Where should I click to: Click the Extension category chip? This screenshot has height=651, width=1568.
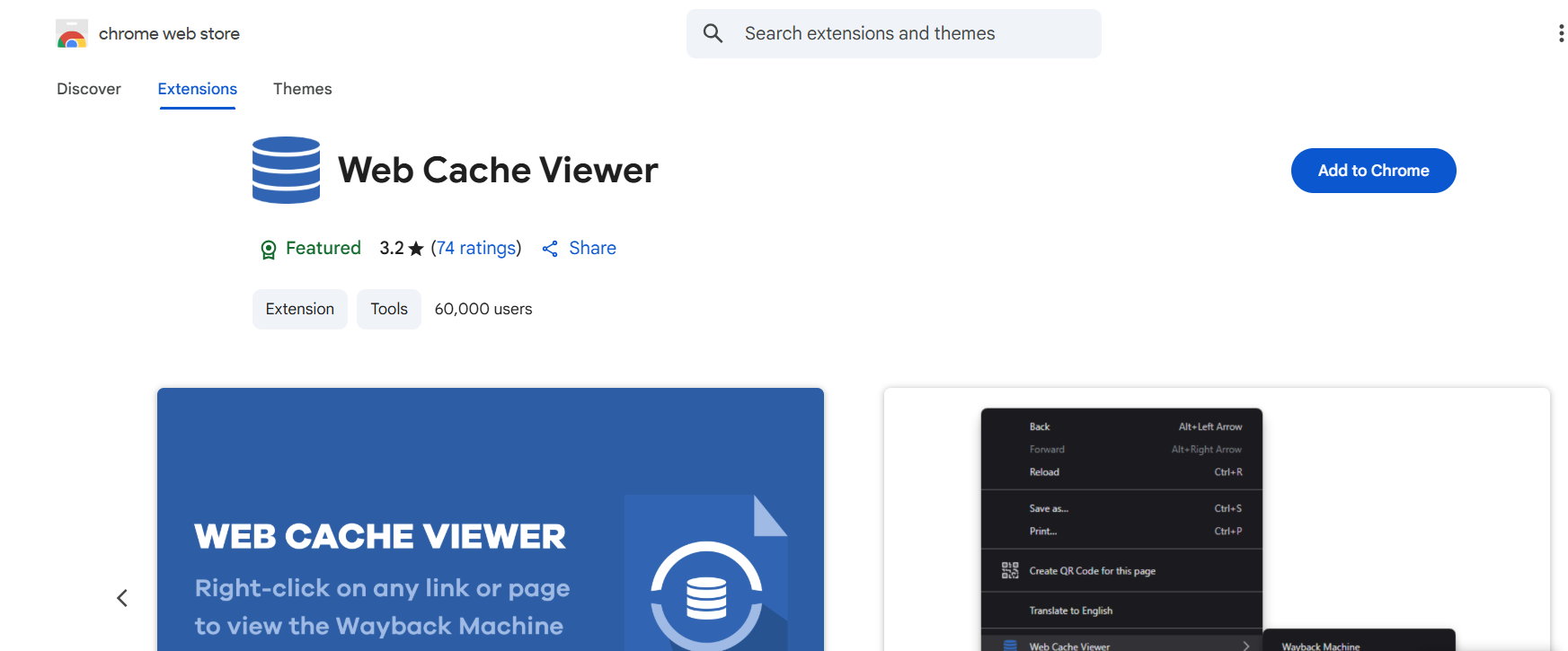pyautogui.click(x=300, y=309)
